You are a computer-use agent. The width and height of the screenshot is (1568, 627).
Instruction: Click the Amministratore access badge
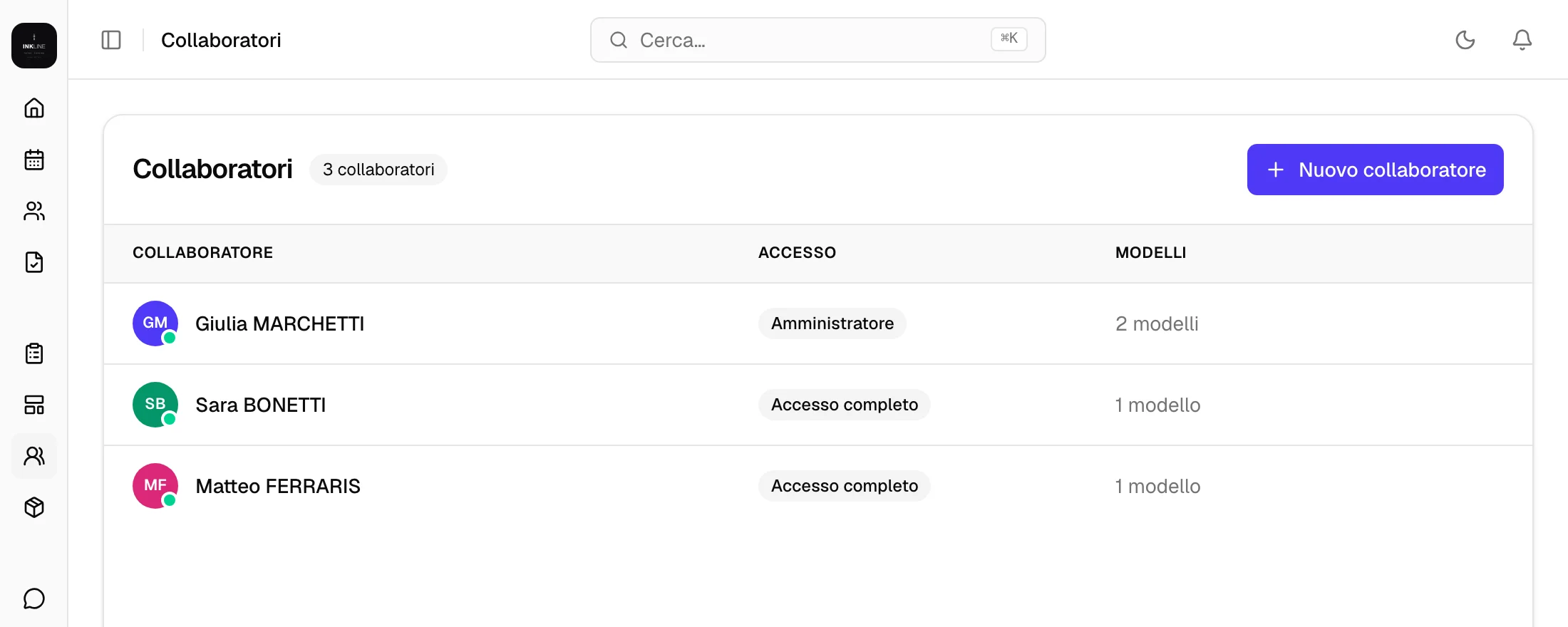[832, 323]
